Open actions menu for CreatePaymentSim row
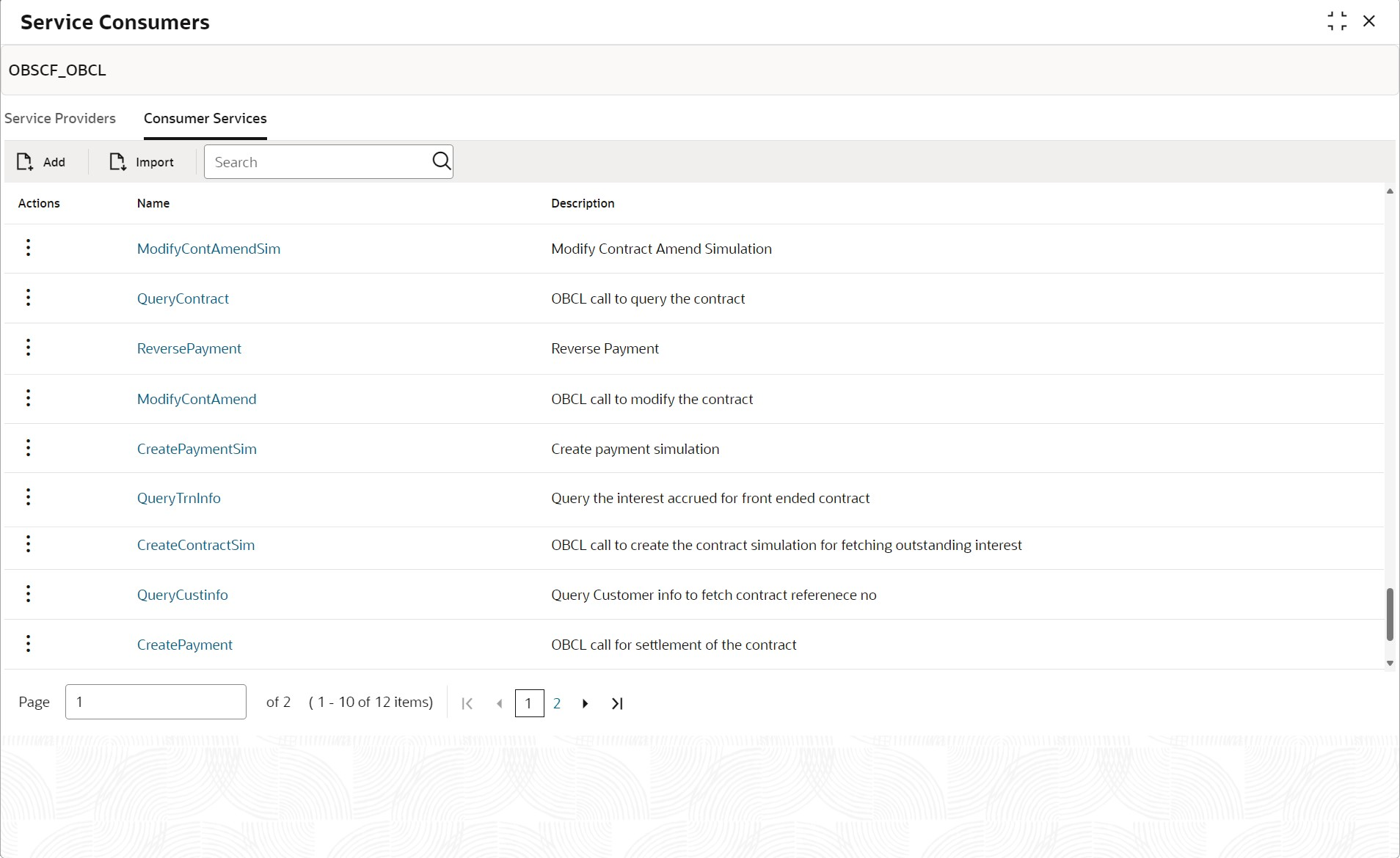The image size is (1400, 858). 28,448
